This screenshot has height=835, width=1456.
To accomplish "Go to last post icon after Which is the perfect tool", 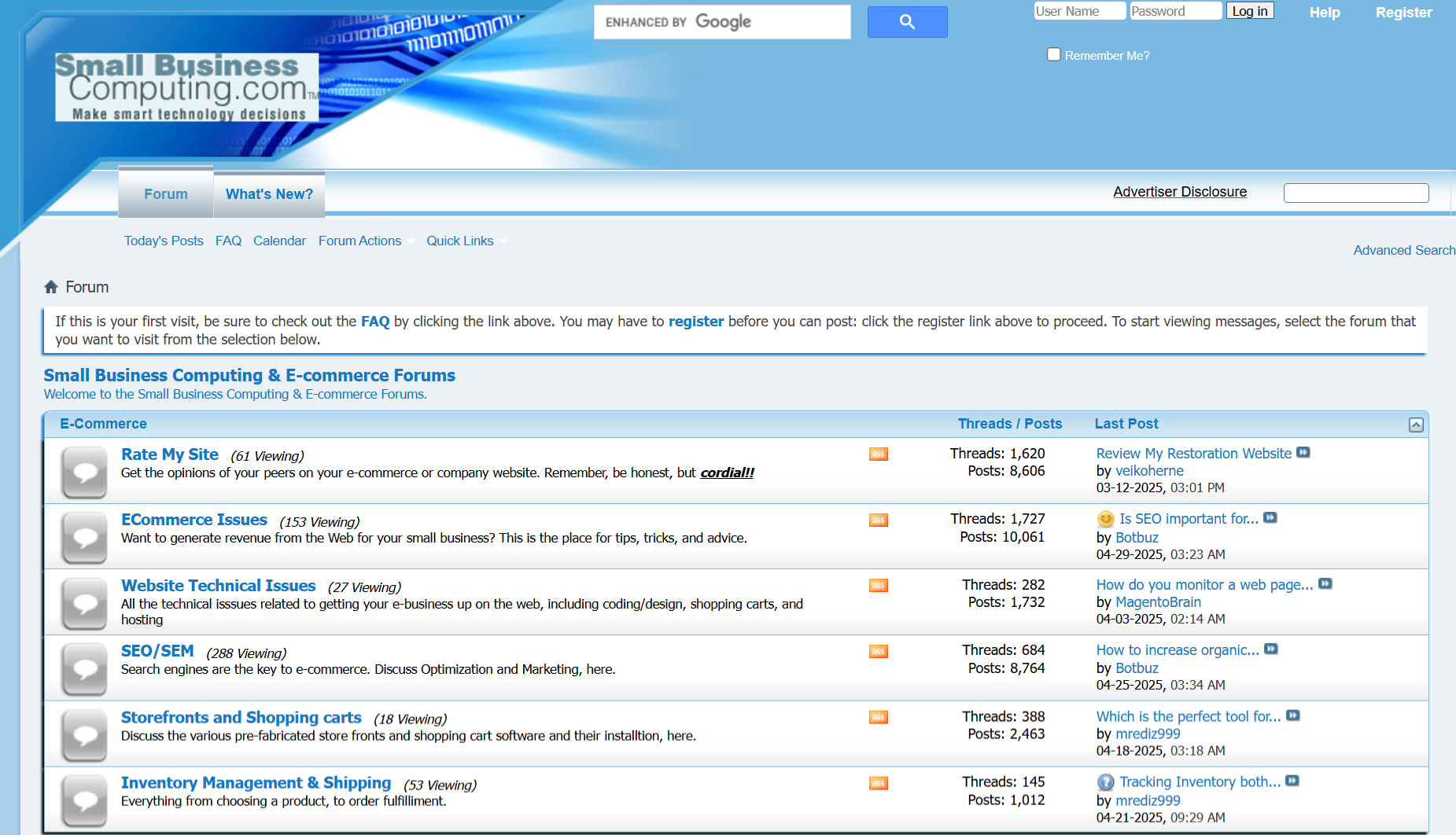I will (1293, 715).
